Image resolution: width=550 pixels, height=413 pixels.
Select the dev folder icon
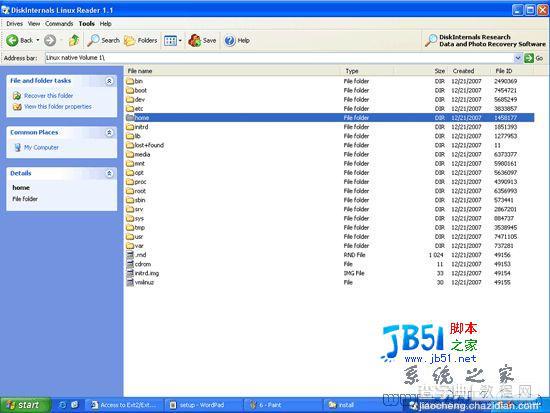pos(130,99)
